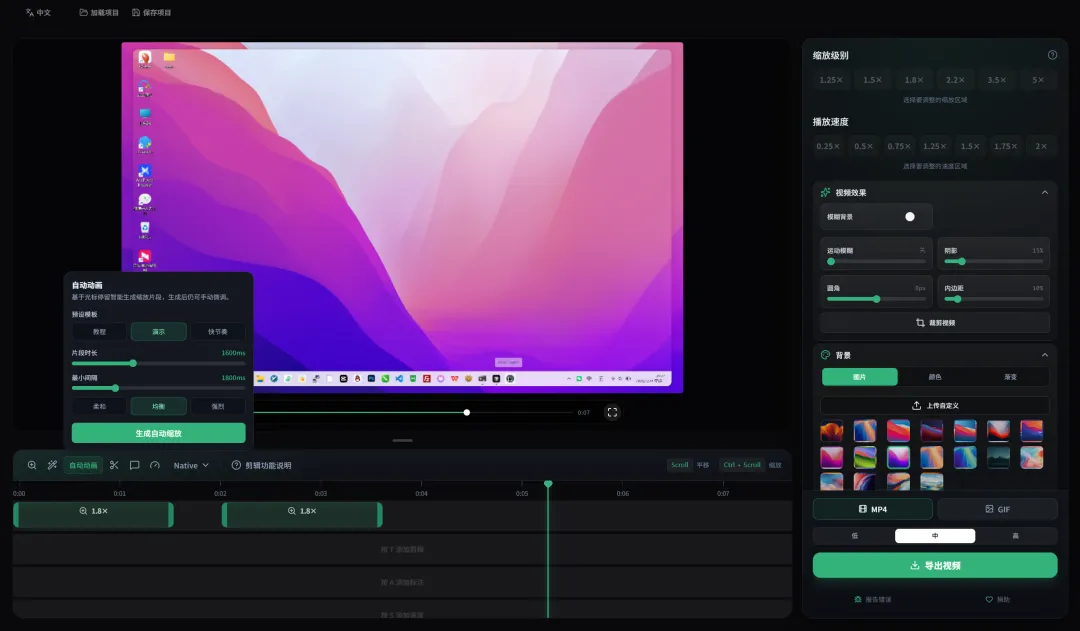Pick the orange flower background thumbnail

click(831, 431)
